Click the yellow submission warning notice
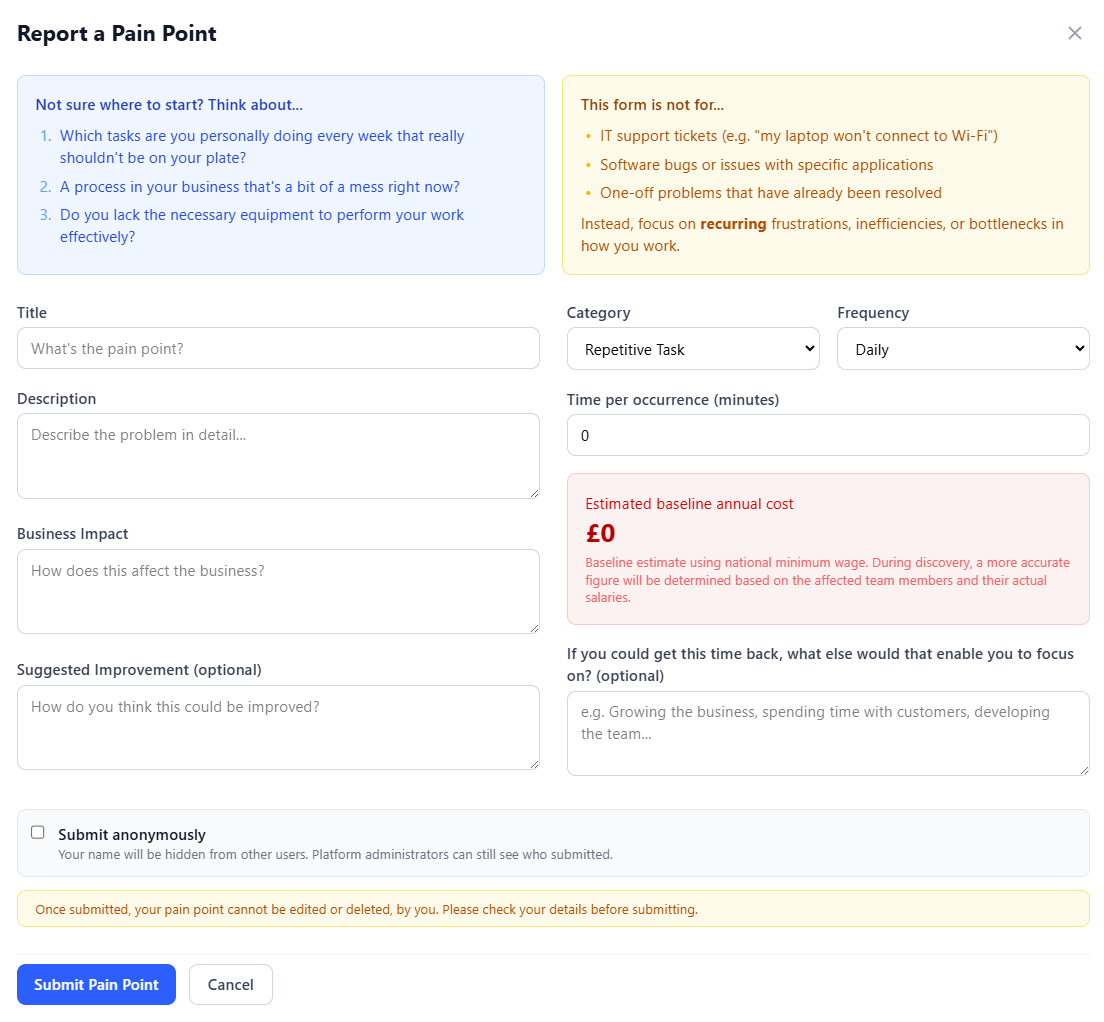 (552, 908)
